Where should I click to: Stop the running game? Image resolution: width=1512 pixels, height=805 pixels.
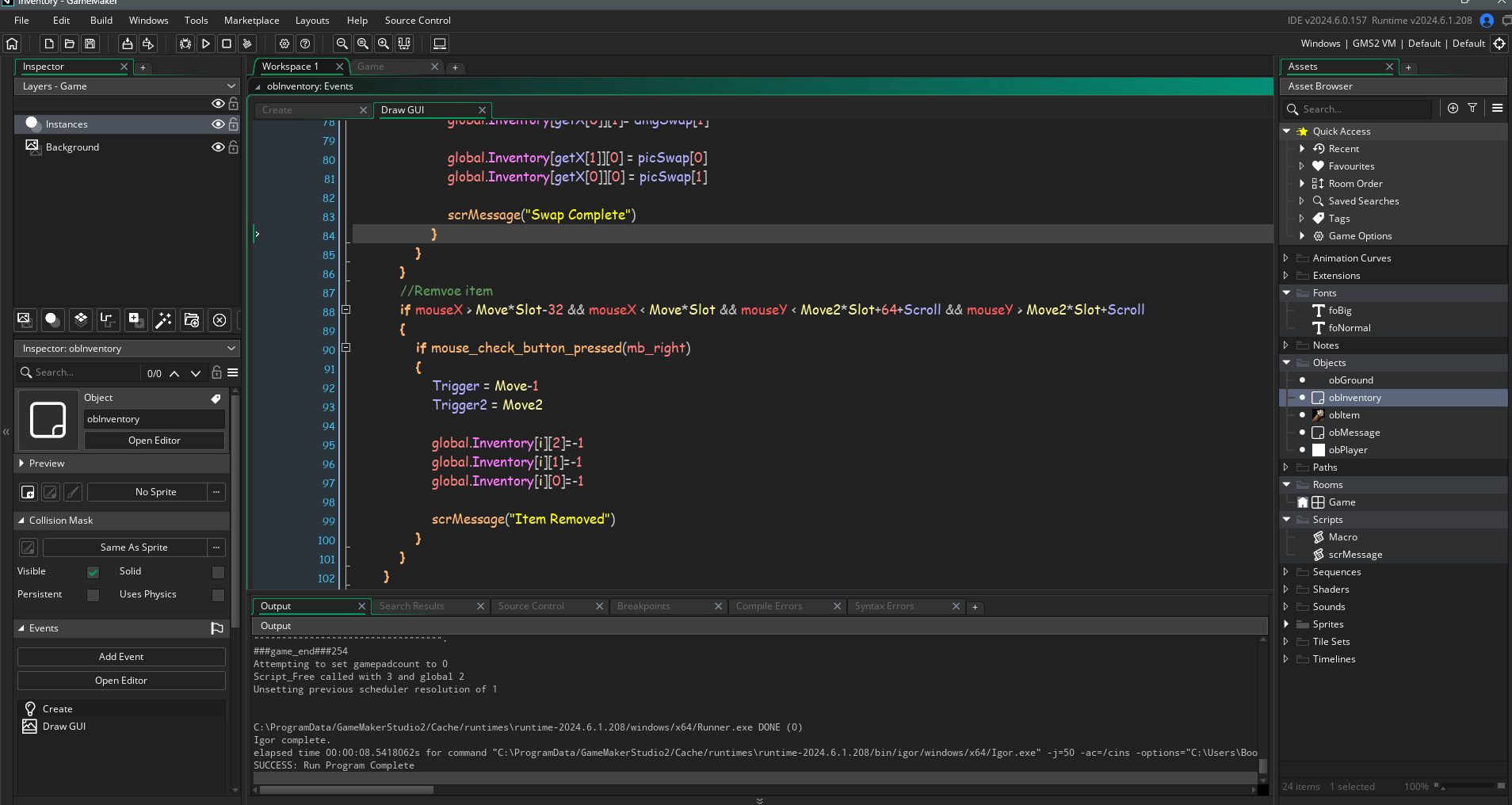tap(227, 44)
